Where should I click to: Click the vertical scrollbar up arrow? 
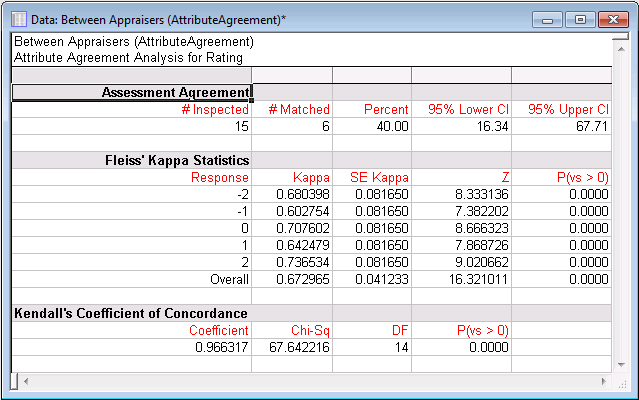pyautogui.click(x=621, y=49)
